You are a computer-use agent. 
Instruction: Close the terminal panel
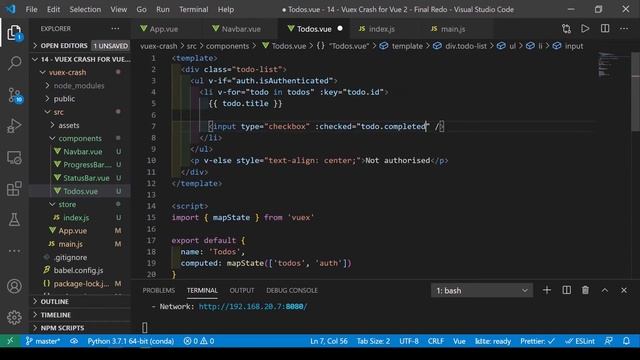point(624,290)
